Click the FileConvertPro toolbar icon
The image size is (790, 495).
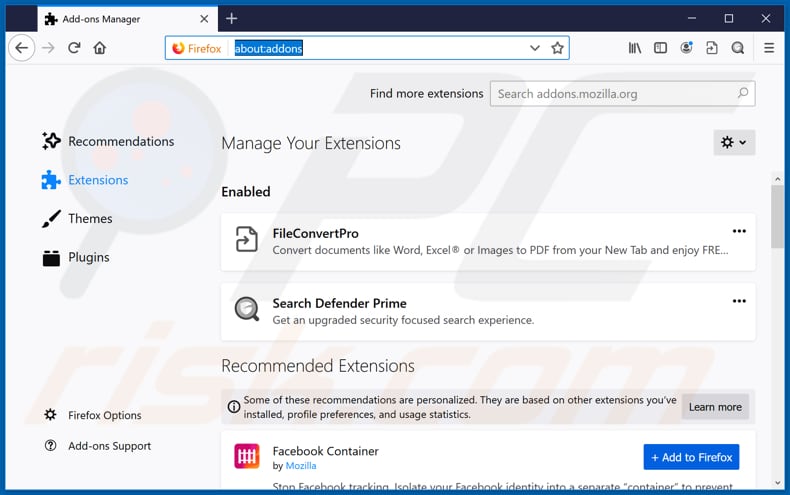pos(712,48)
